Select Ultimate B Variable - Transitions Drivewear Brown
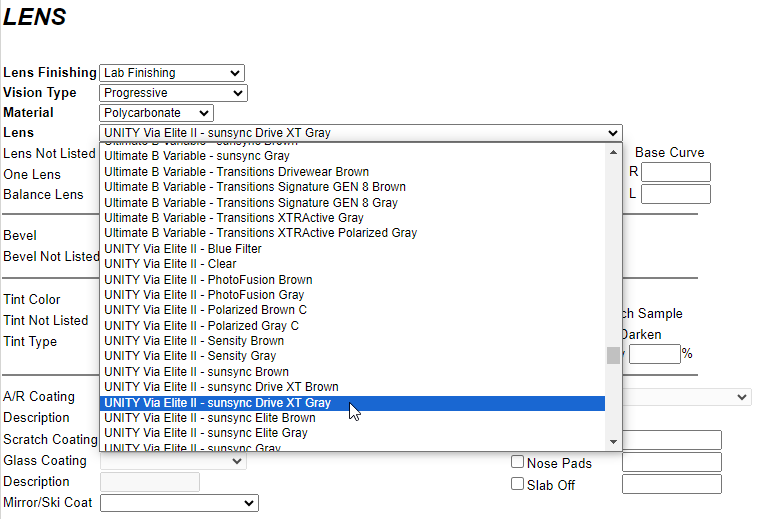 click(x=236, y=172)
